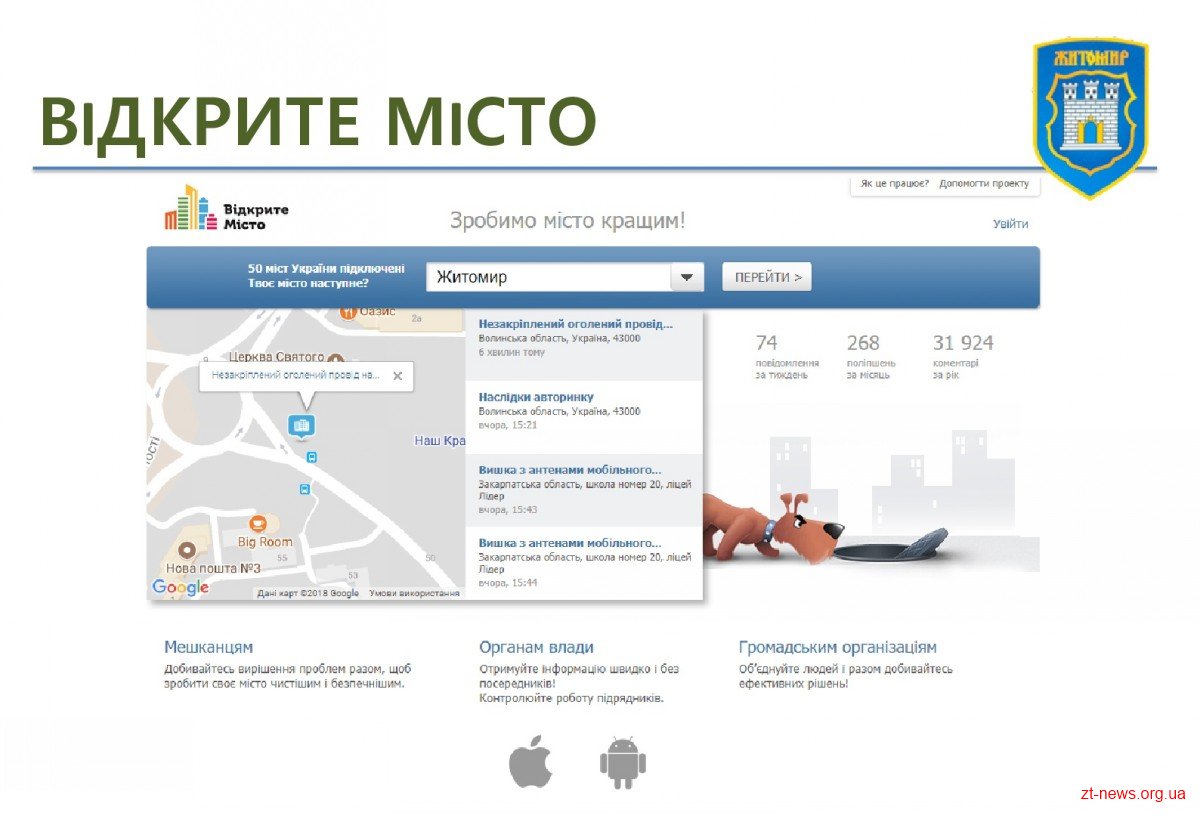Click the Наш Кра map label
The image size is (1200, 816).
coord(440,441)
